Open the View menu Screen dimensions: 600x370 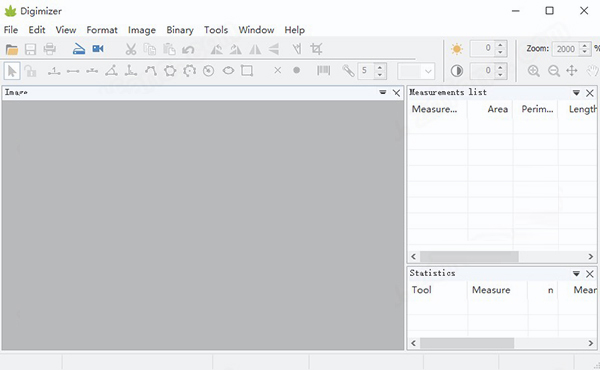point(66,30)
